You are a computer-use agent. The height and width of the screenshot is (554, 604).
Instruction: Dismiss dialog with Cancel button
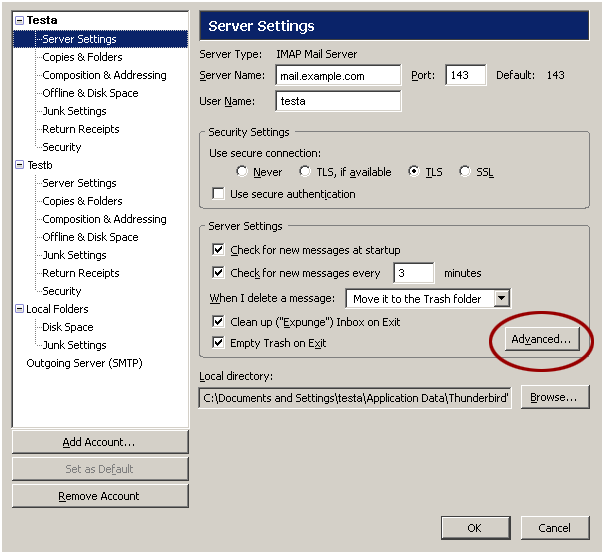tap(555, 528)
